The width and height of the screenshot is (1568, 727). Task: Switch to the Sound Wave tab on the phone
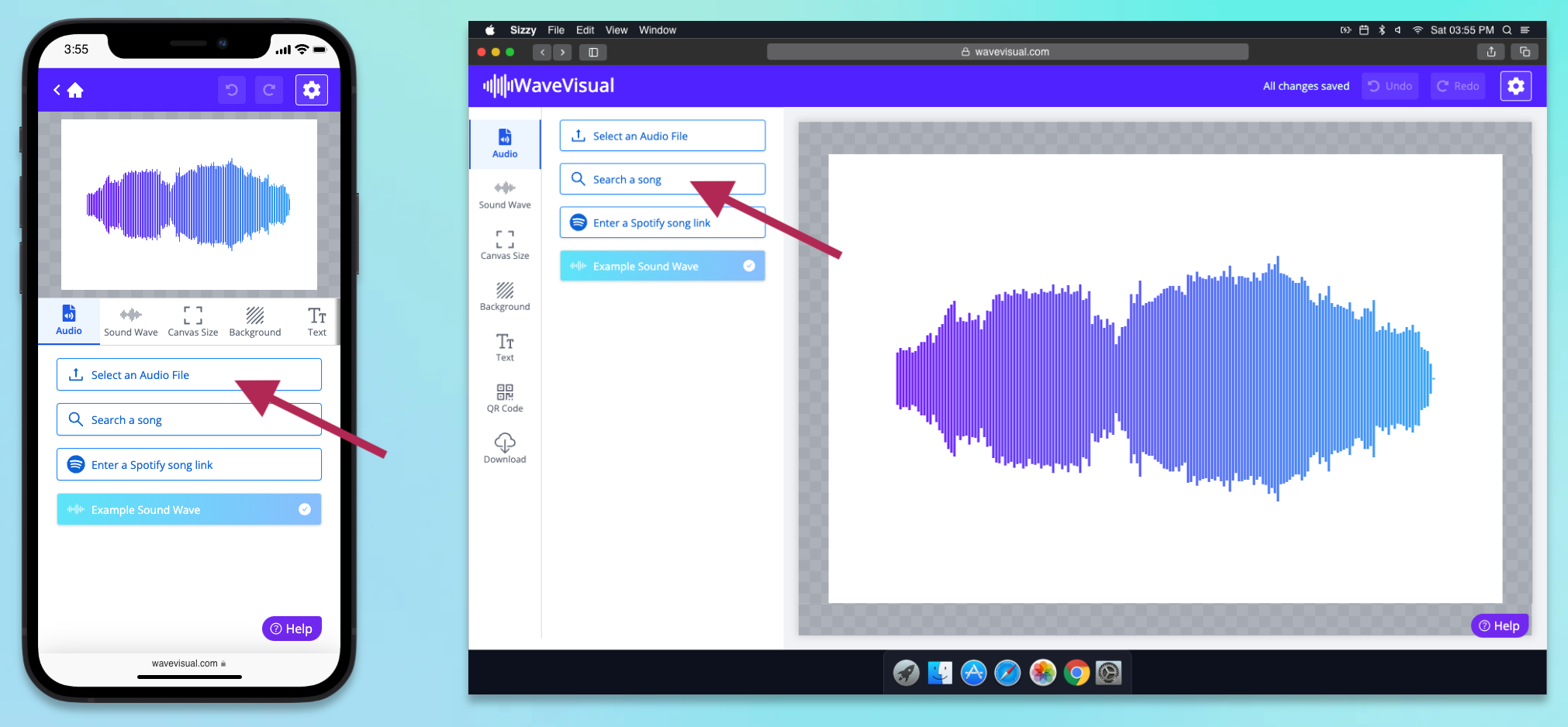[x=130, y=321]
